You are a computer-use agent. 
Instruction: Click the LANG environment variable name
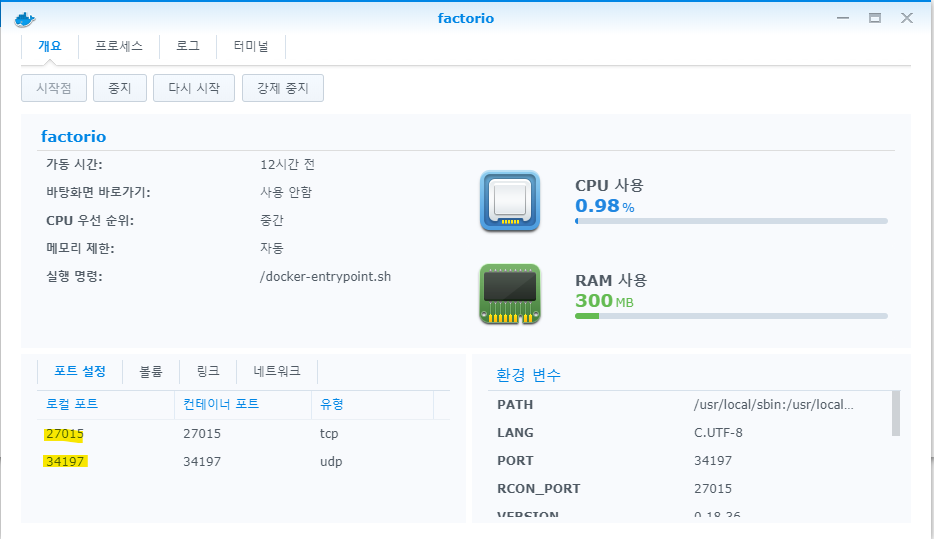click(x=515, y=432)
